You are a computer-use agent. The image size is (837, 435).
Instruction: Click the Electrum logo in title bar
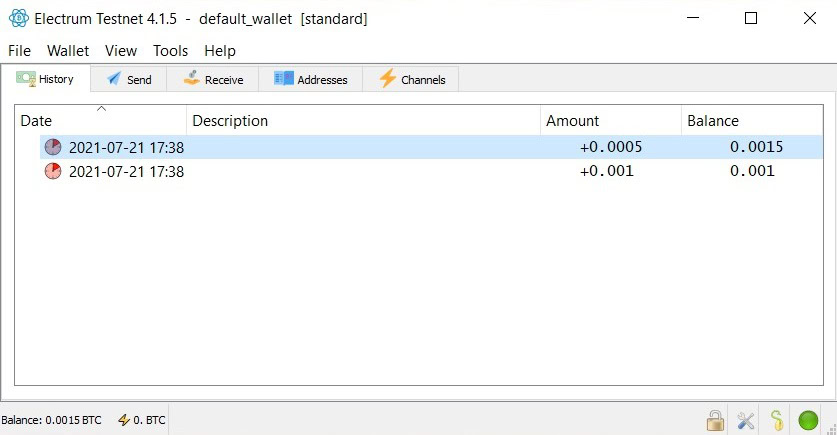(19, 19)
